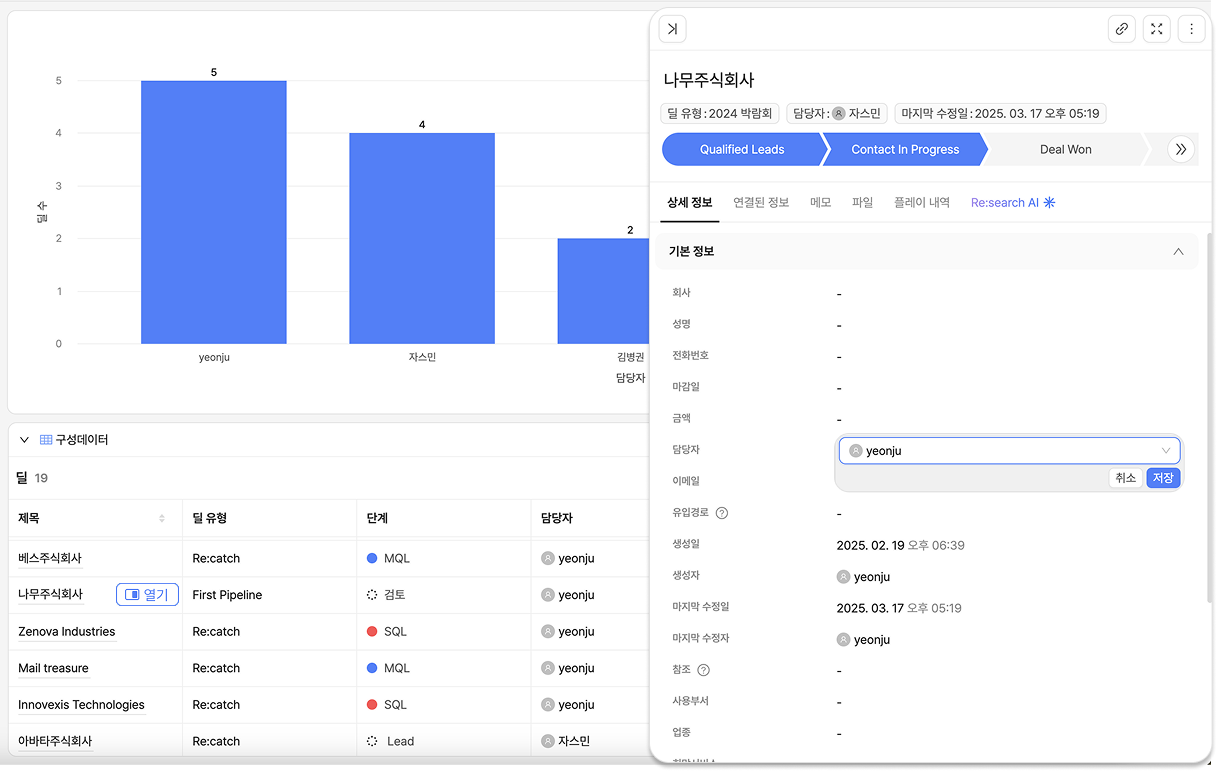Click the 취소 cancel button

coord(1126,478)
